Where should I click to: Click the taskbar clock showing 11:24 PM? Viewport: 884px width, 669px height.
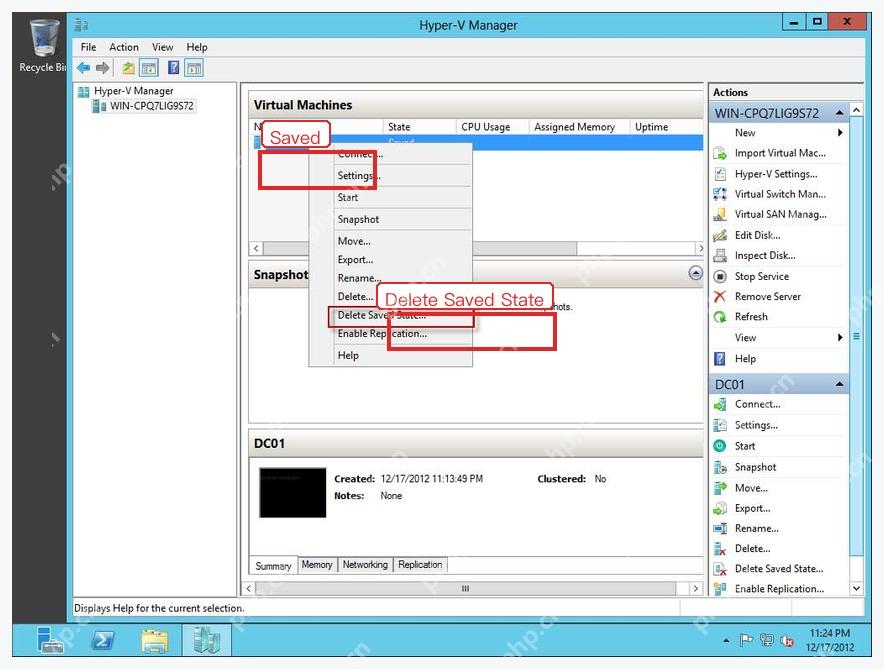[829, 640]
